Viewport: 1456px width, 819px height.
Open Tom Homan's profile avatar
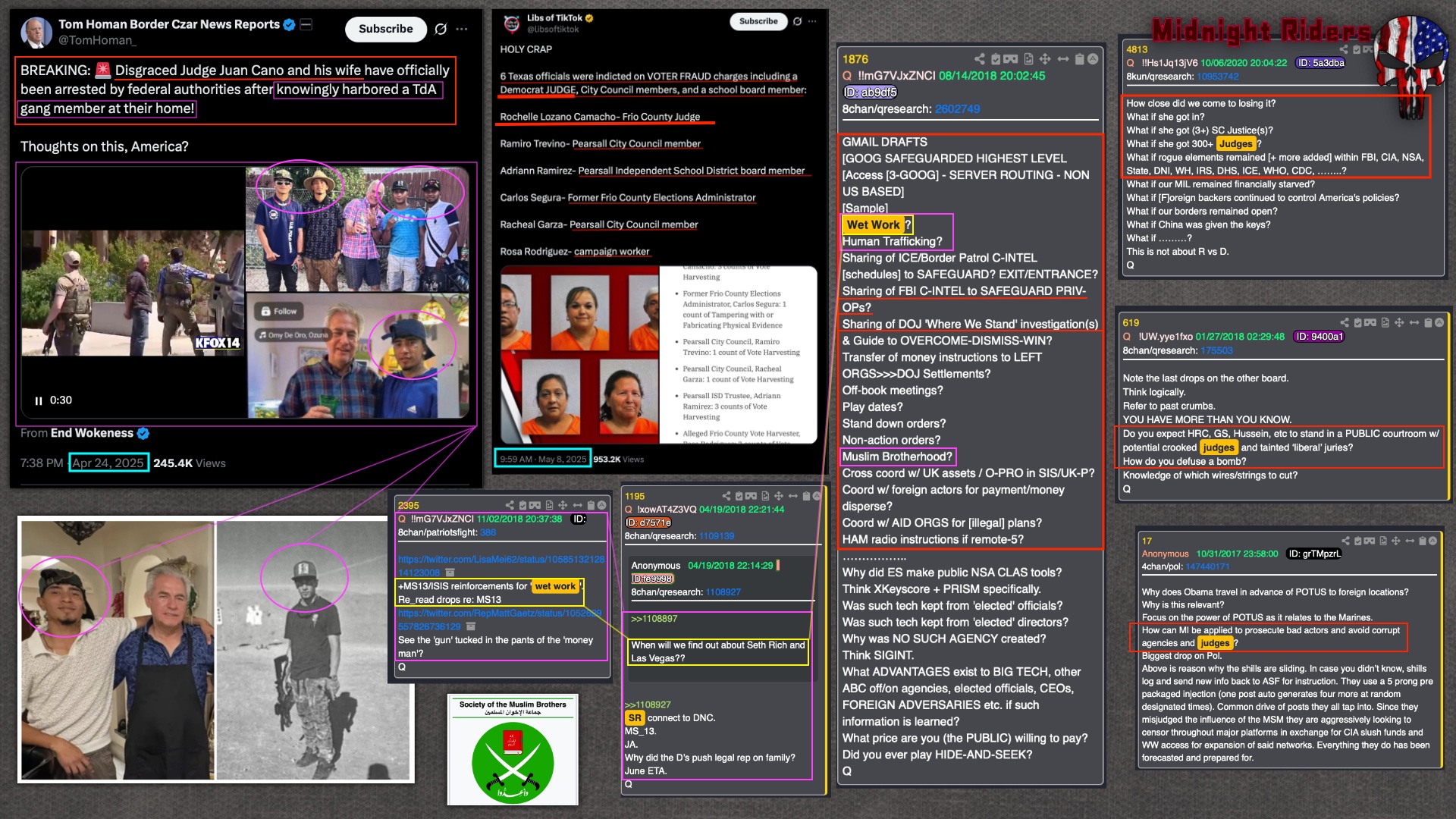[x=35, y=32]
